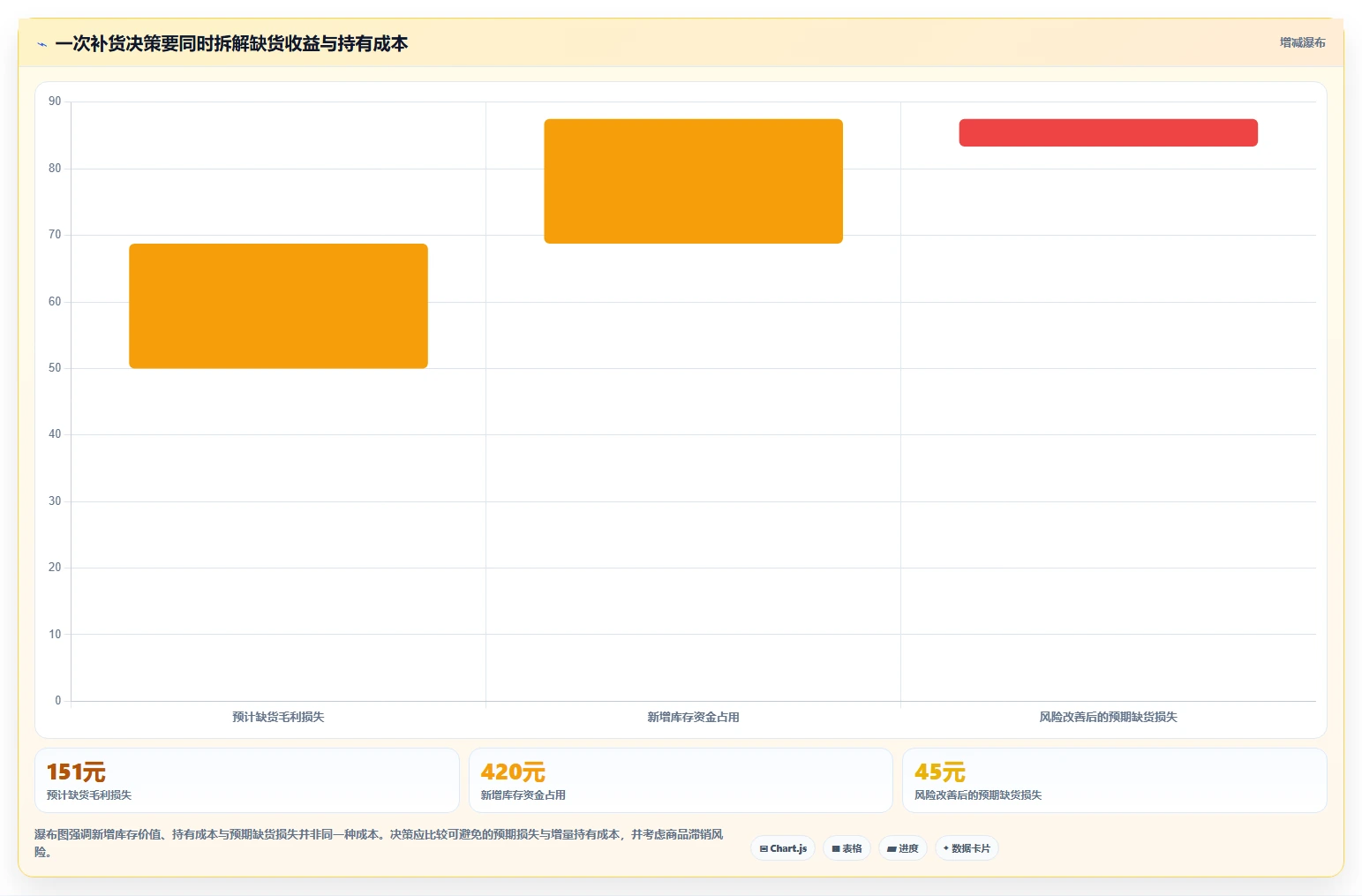This screenshot has height=896, width=1362.
Task: Click the x-axis label 新增库存资金占用
Action: [693, 717]
